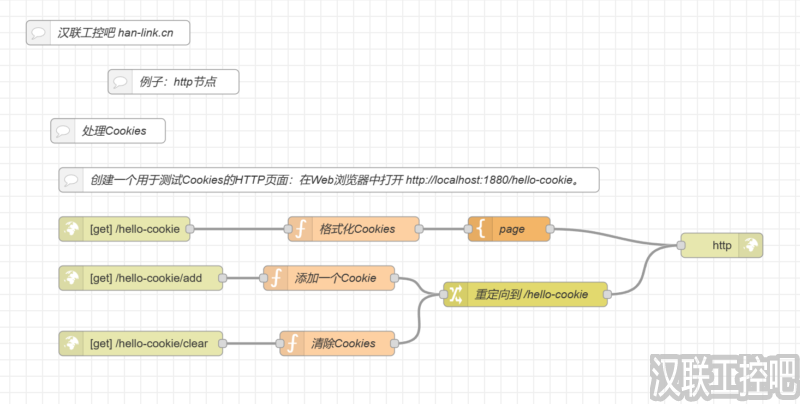Image resolution: width=800 pixels, height=404 pixels.
Task: Click the globe icon on the hello-cookie/clear node
Action: (72, 343)
